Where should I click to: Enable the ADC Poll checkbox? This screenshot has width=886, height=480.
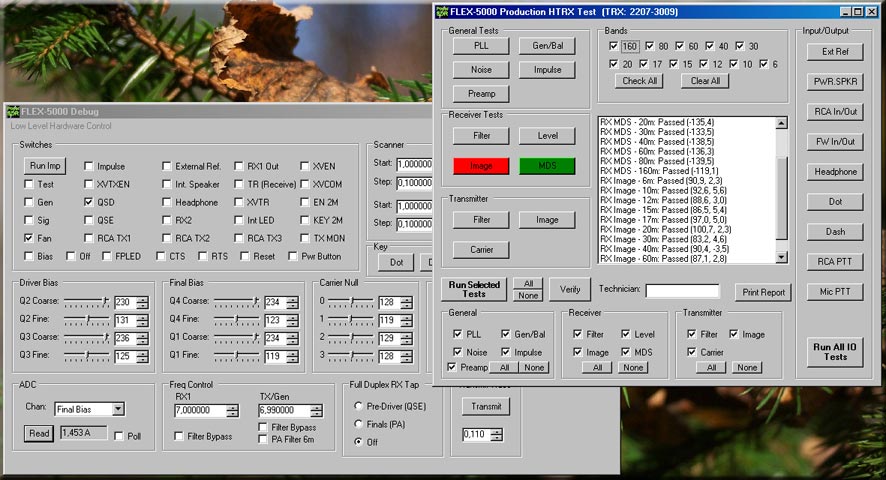point(119,436)
